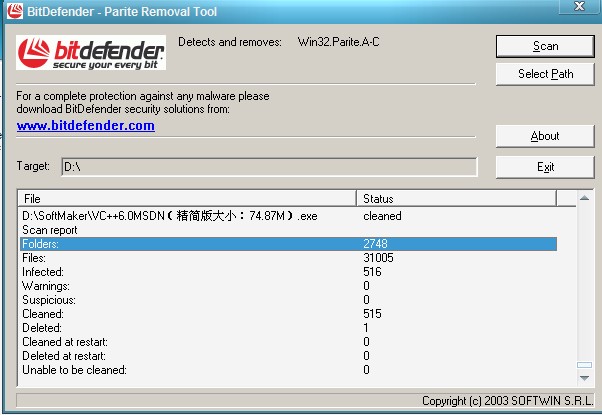Image resolution: width=602 pixels, height=415 pixels.
Task: Click the Folders count 2748
Action: [x=375, y=244]
